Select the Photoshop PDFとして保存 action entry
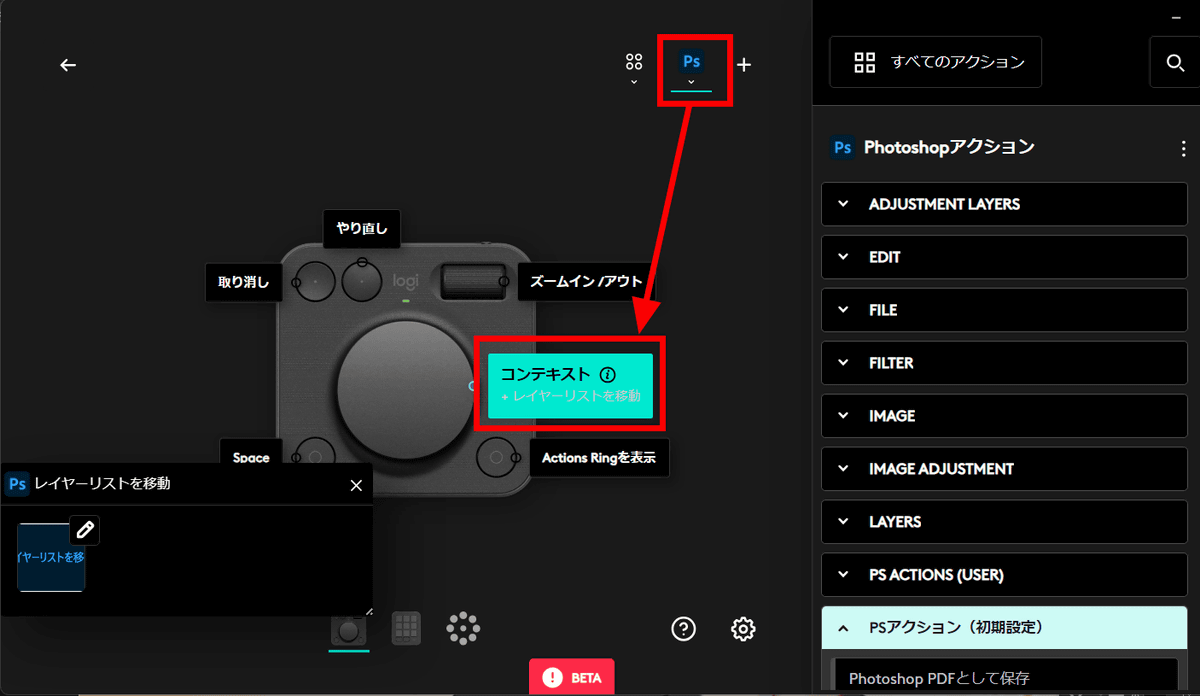 1005,678
